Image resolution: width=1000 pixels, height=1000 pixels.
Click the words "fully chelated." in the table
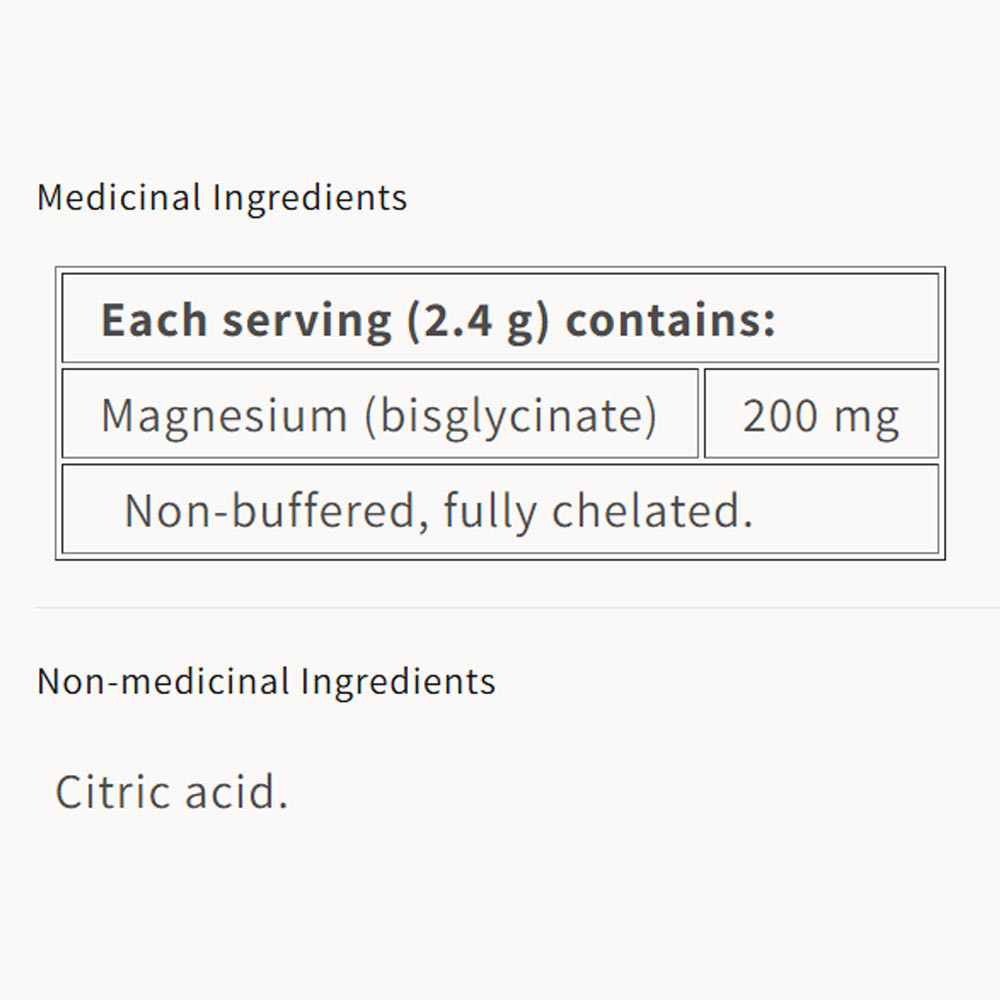[597, 510]
